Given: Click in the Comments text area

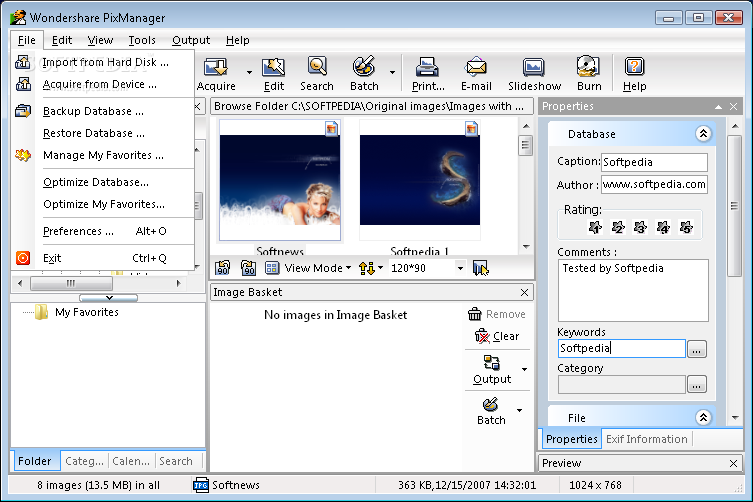Looking at the screenshot, I should click(633, 291).
